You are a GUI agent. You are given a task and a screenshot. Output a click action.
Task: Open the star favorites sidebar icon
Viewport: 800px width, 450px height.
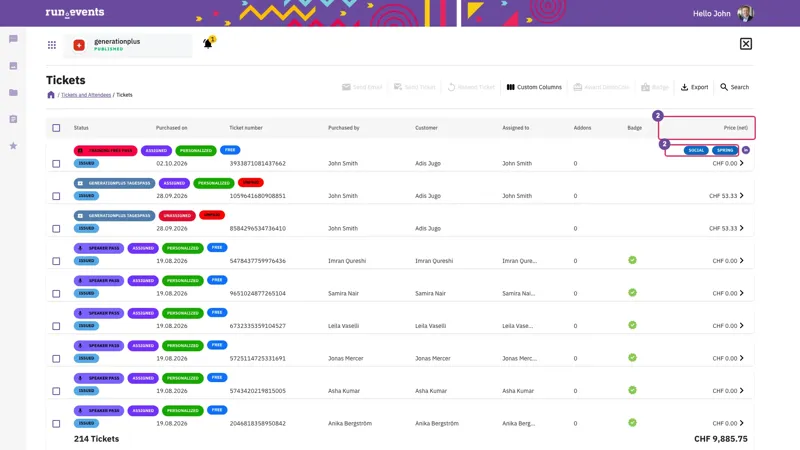pos(13,146)
